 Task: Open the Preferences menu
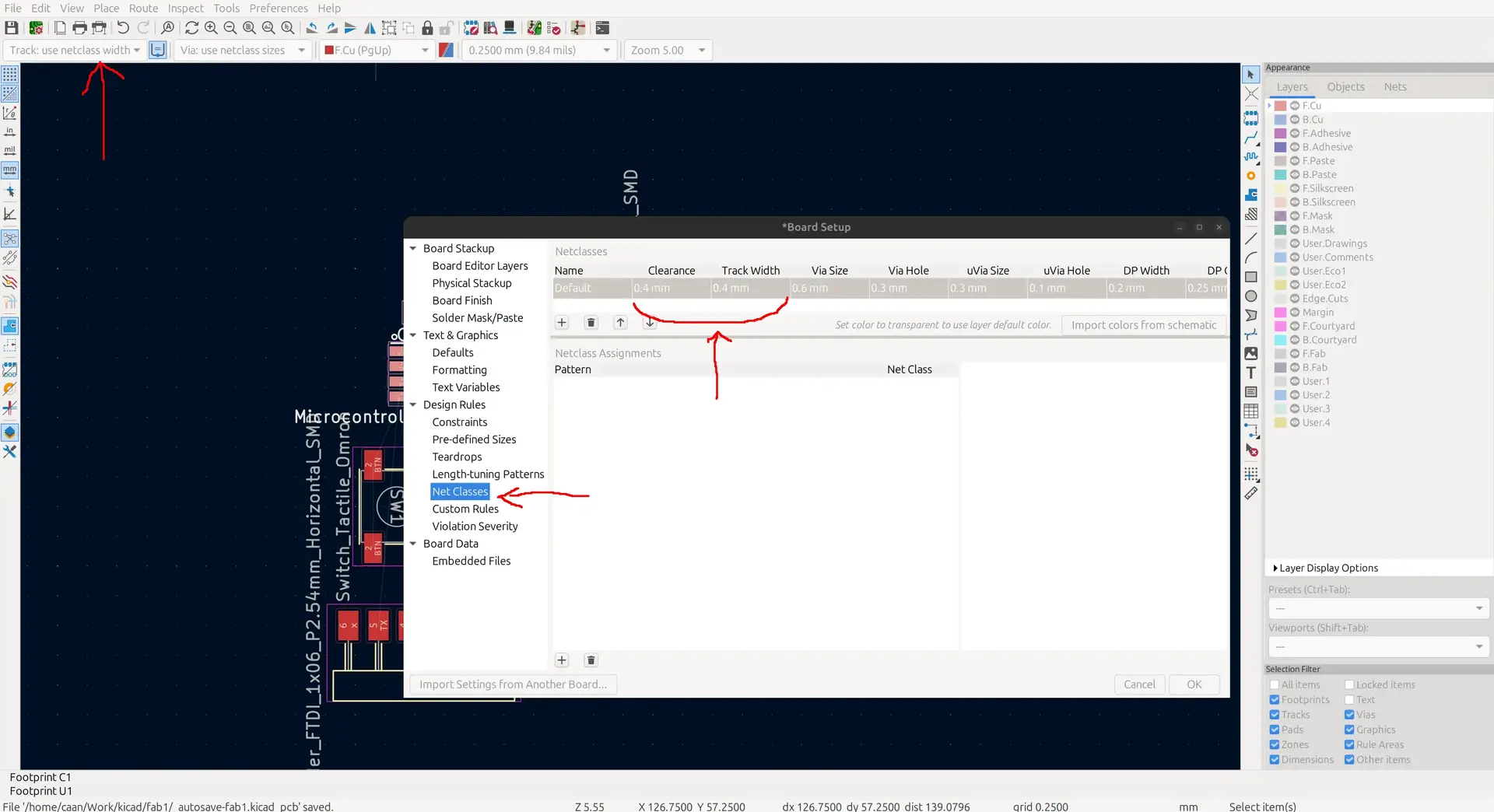tap(279, 9)
